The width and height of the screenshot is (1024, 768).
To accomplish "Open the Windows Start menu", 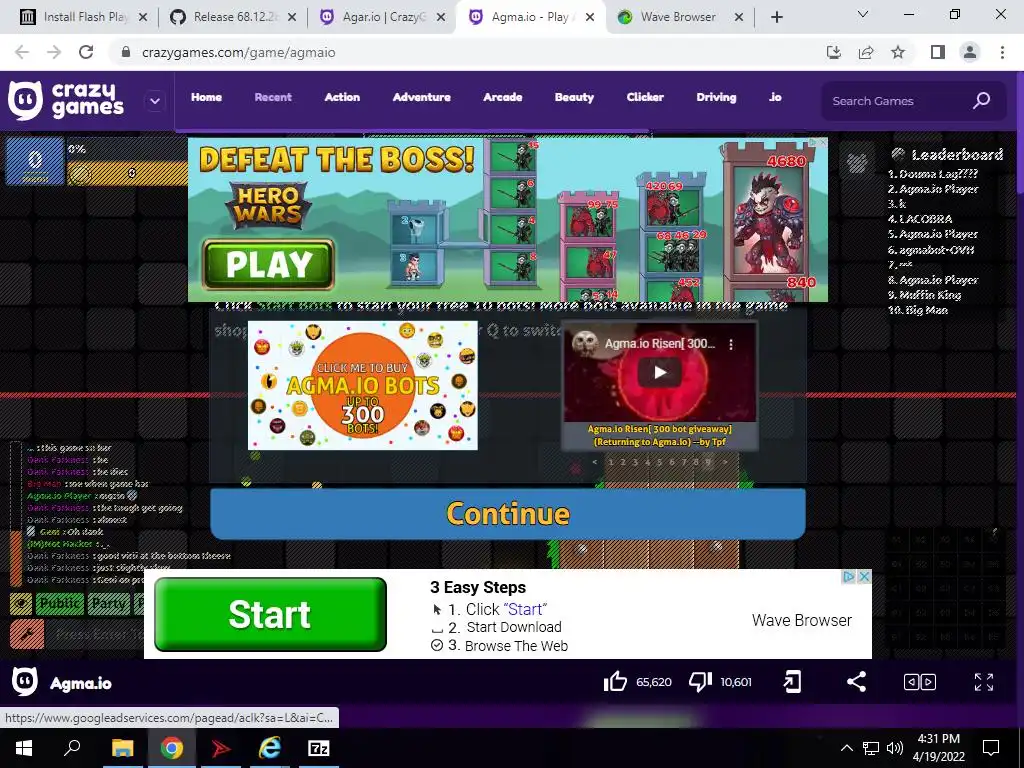I will tap(24, 748).
